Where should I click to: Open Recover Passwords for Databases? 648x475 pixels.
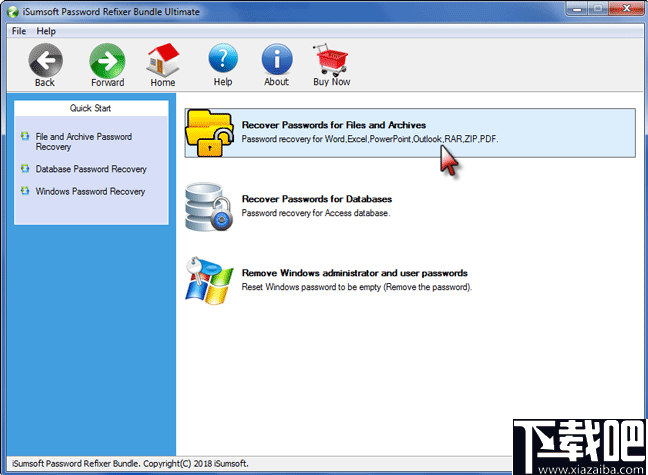(317, 199)
